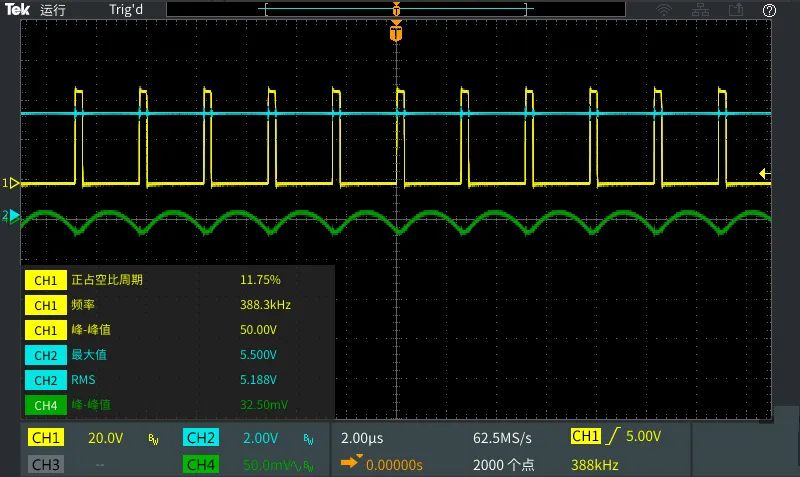Click the 最大值 measurement label
Viewport: 800px width, 477px height.
coord(89,355)
